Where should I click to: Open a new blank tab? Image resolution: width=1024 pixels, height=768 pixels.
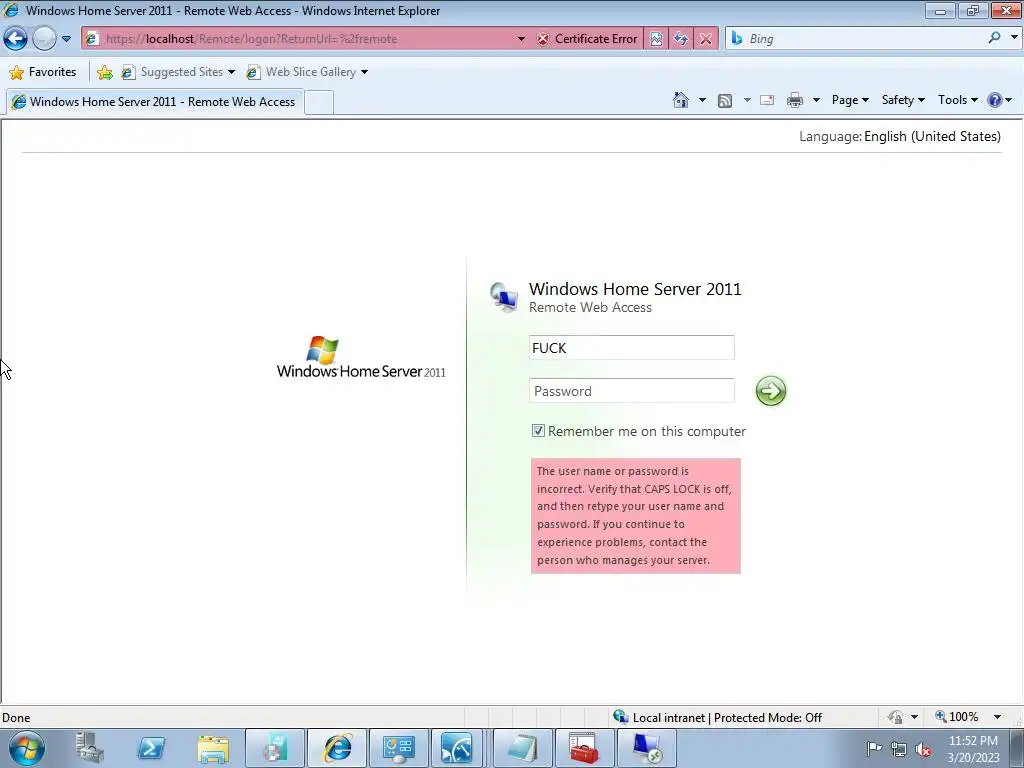coord(319,103)
